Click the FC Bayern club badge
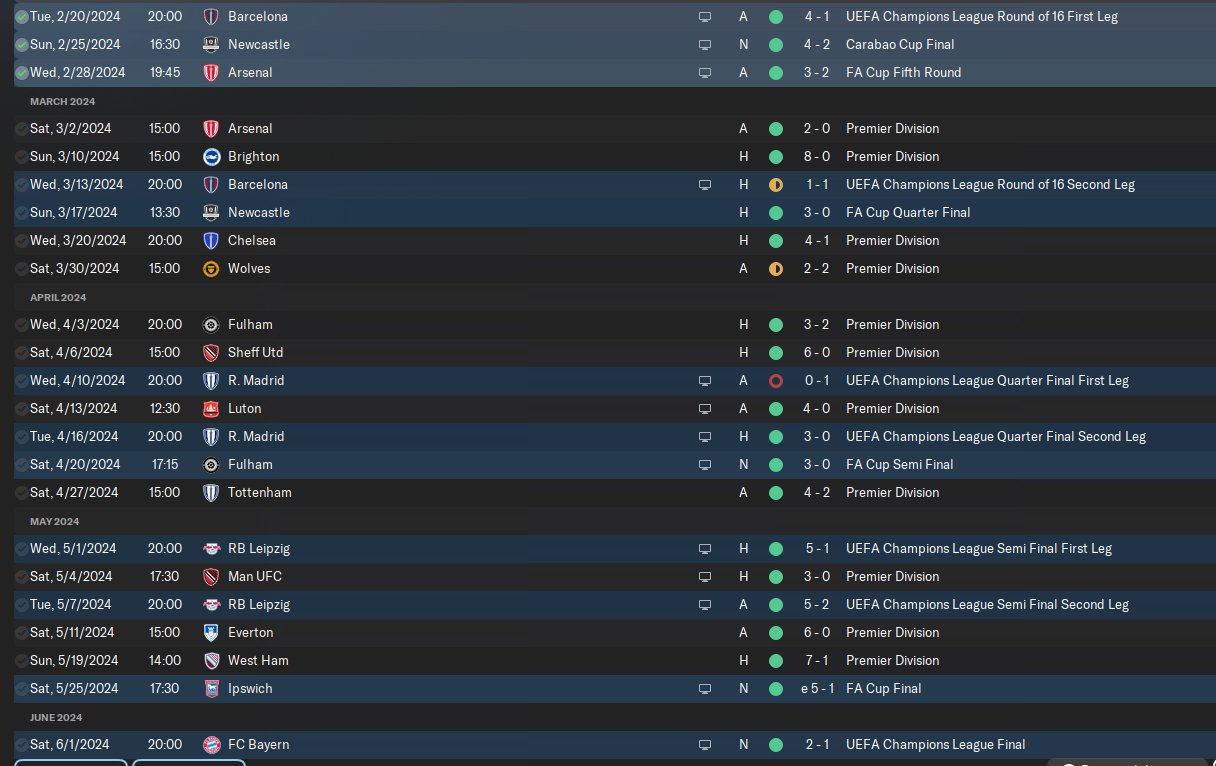 211,744
